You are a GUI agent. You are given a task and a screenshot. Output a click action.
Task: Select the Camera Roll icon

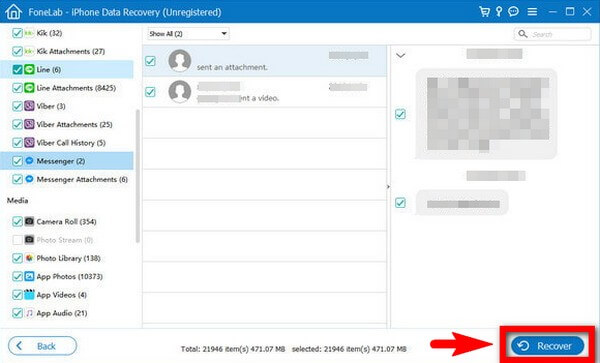point(29,221)
